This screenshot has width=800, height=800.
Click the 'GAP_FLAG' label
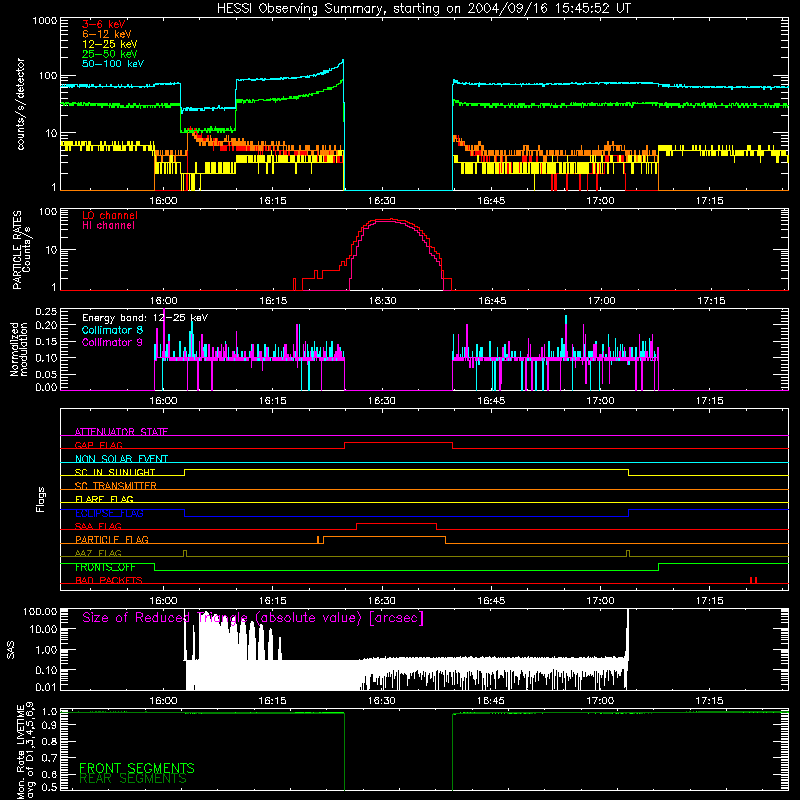[x=98, y=445]
